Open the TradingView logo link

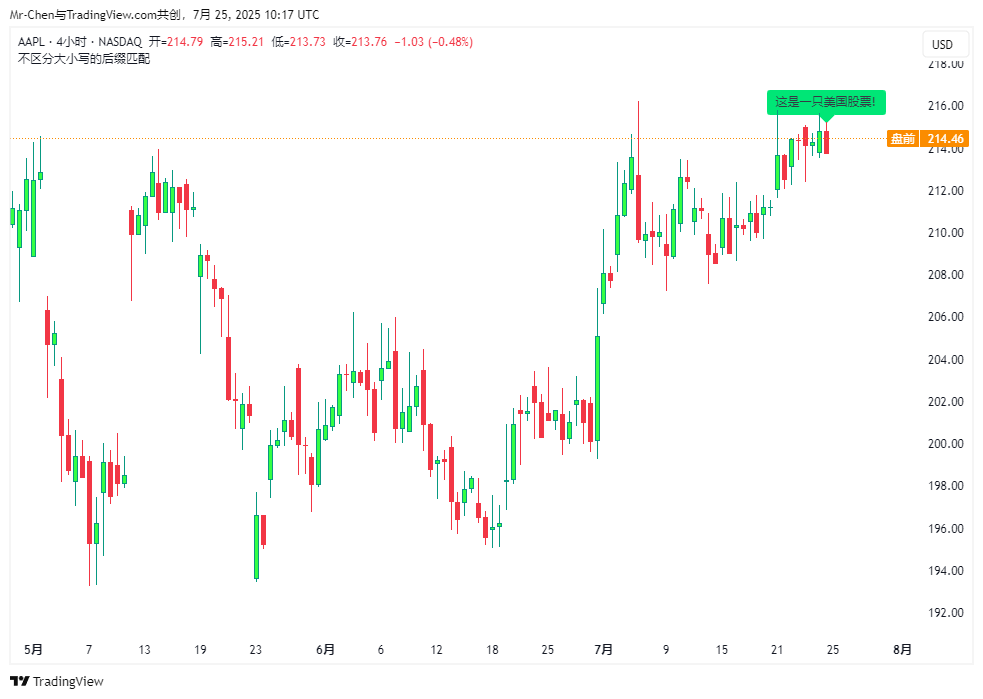click(x=56, y=681)
